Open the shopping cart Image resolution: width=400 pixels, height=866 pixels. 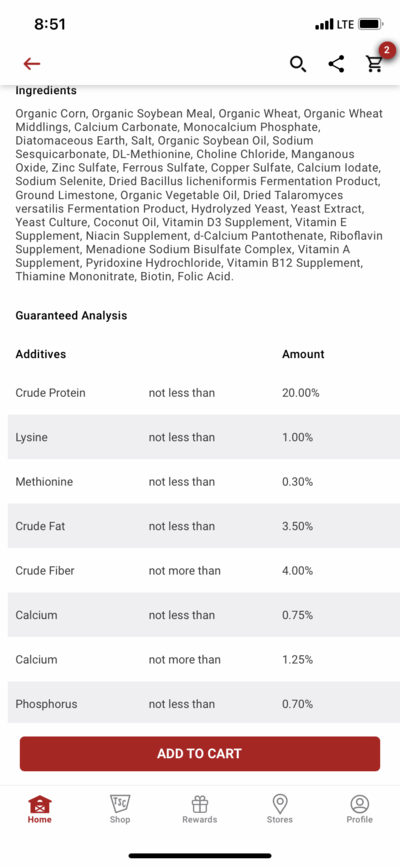375,65
